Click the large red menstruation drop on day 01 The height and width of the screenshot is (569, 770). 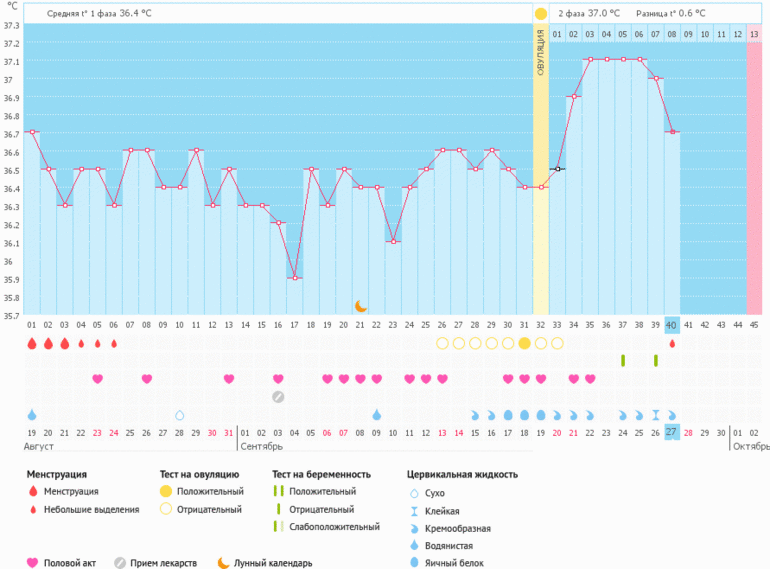32,343
